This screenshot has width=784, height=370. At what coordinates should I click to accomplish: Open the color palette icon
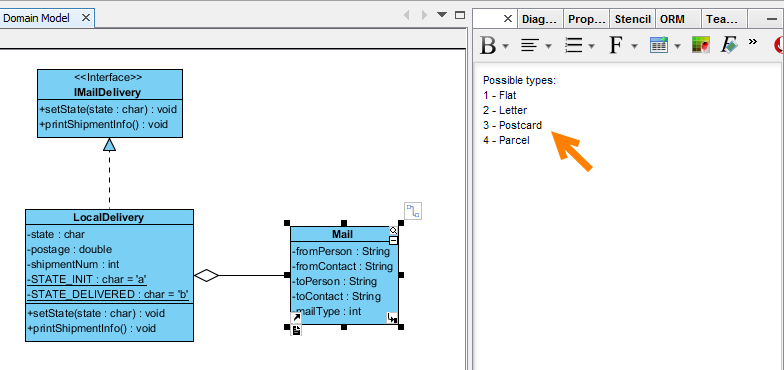(701, 45)
